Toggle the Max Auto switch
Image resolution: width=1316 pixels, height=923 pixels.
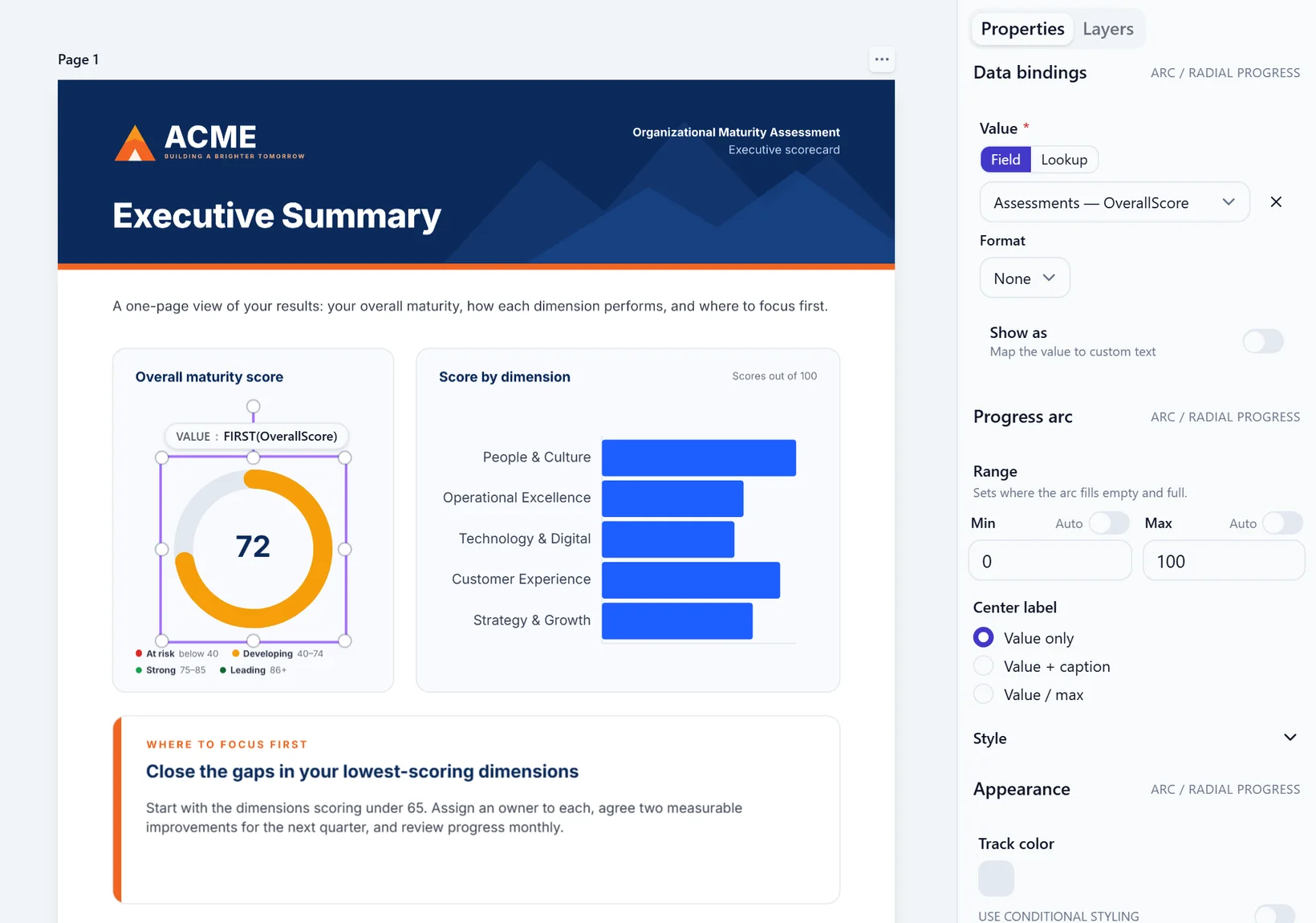(x=1282, y=523)
